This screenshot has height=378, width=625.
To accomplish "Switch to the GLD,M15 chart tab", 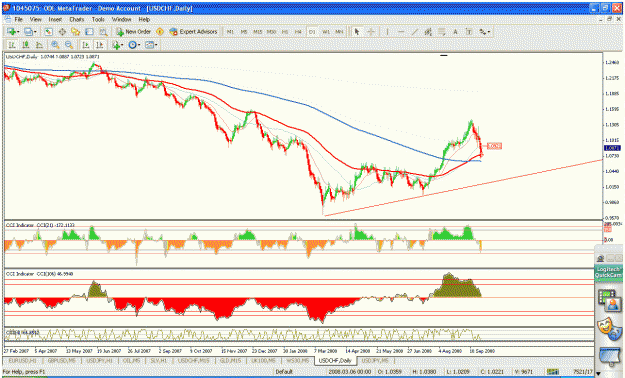I will pyautogui.click(x=230, y=360).
